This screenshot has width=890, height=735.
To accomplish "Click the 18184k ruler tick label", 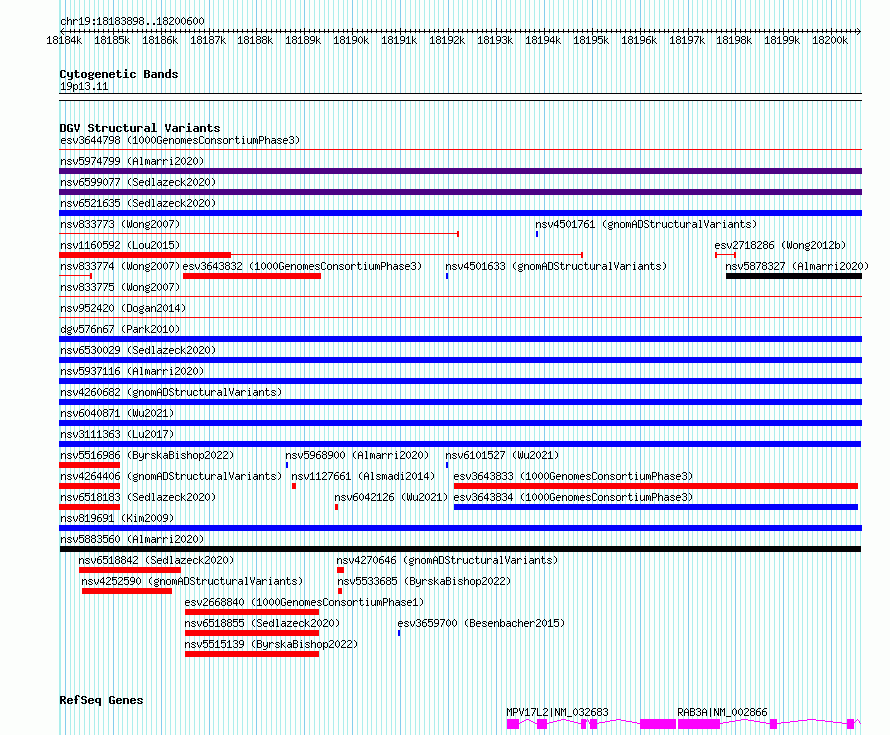I will tap(64, 40).
